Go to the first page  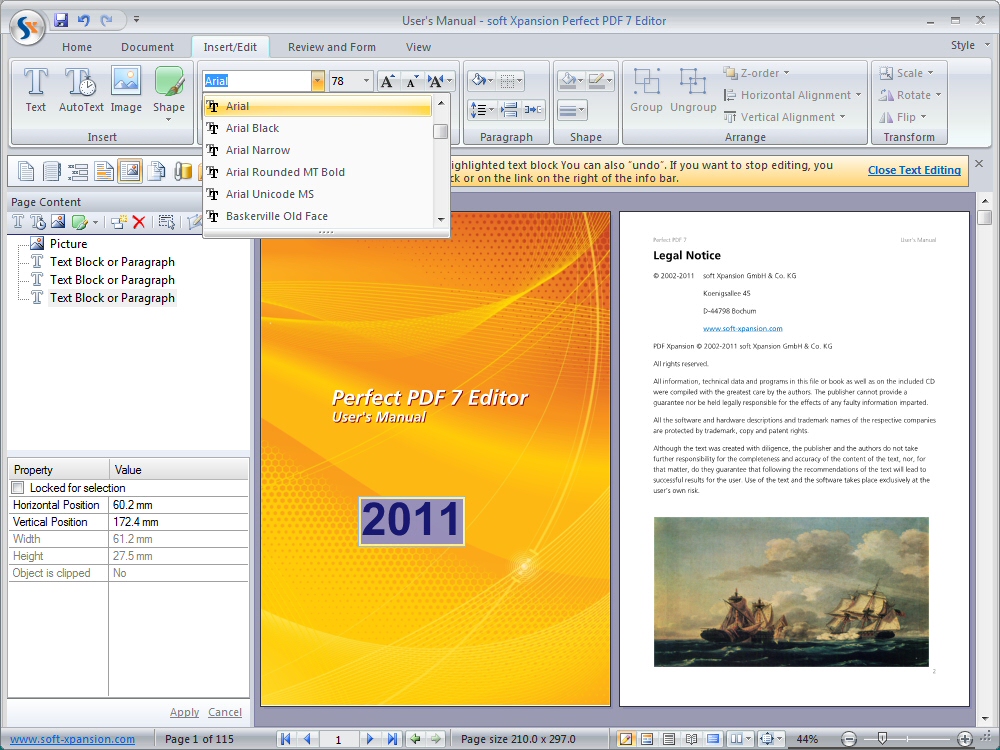coord(286,739)
